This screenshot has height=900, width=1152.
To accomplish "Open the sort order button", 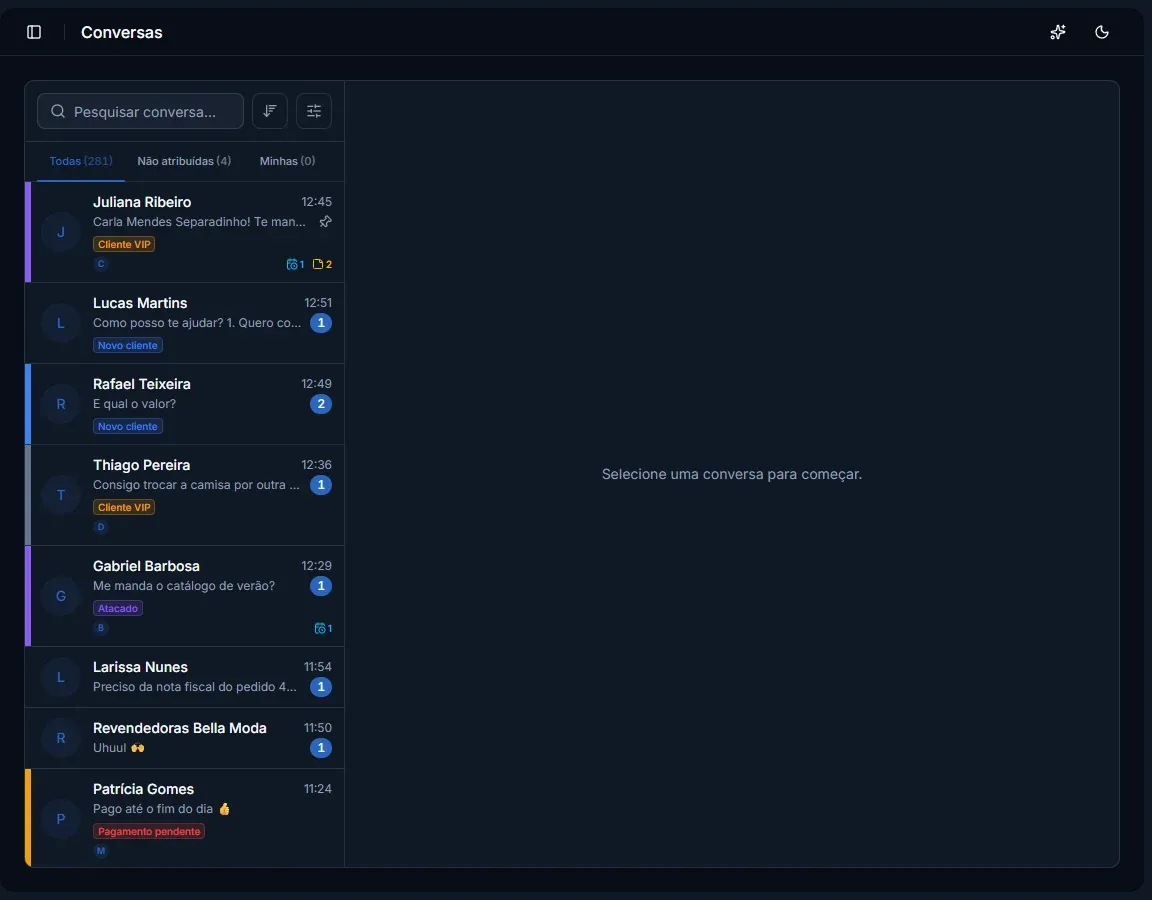I will 270,111.
